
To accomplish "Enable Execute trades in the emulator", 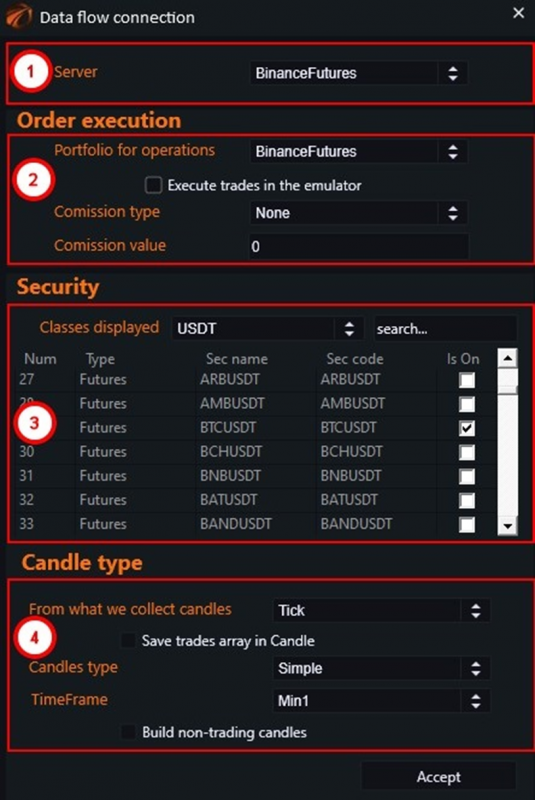I will 154,185.
